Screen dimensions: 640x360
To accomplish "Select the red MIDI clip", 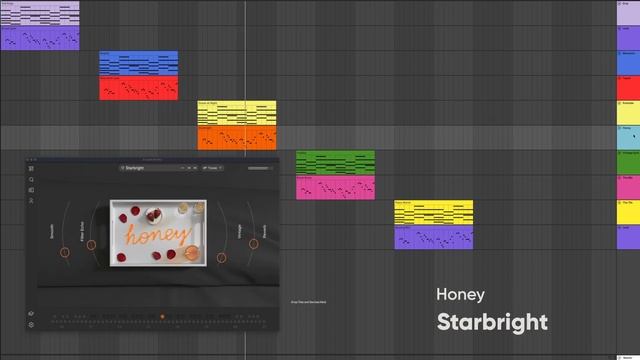I will coord(139,88).
